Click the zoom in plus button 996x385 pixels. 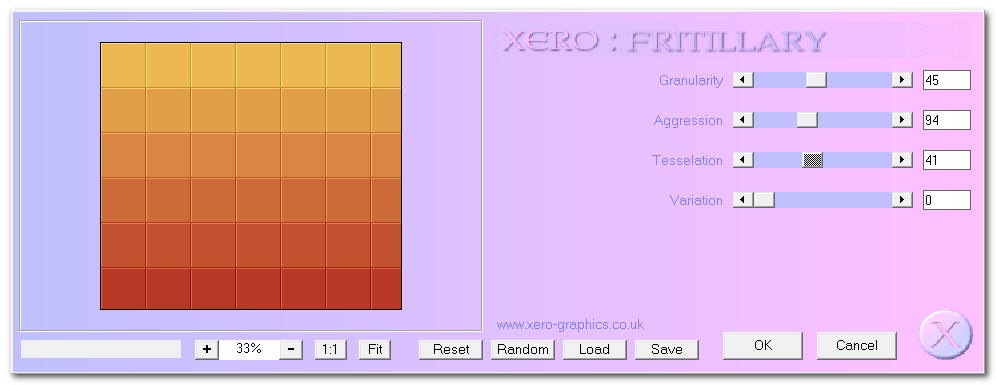(x=206, y=349)
